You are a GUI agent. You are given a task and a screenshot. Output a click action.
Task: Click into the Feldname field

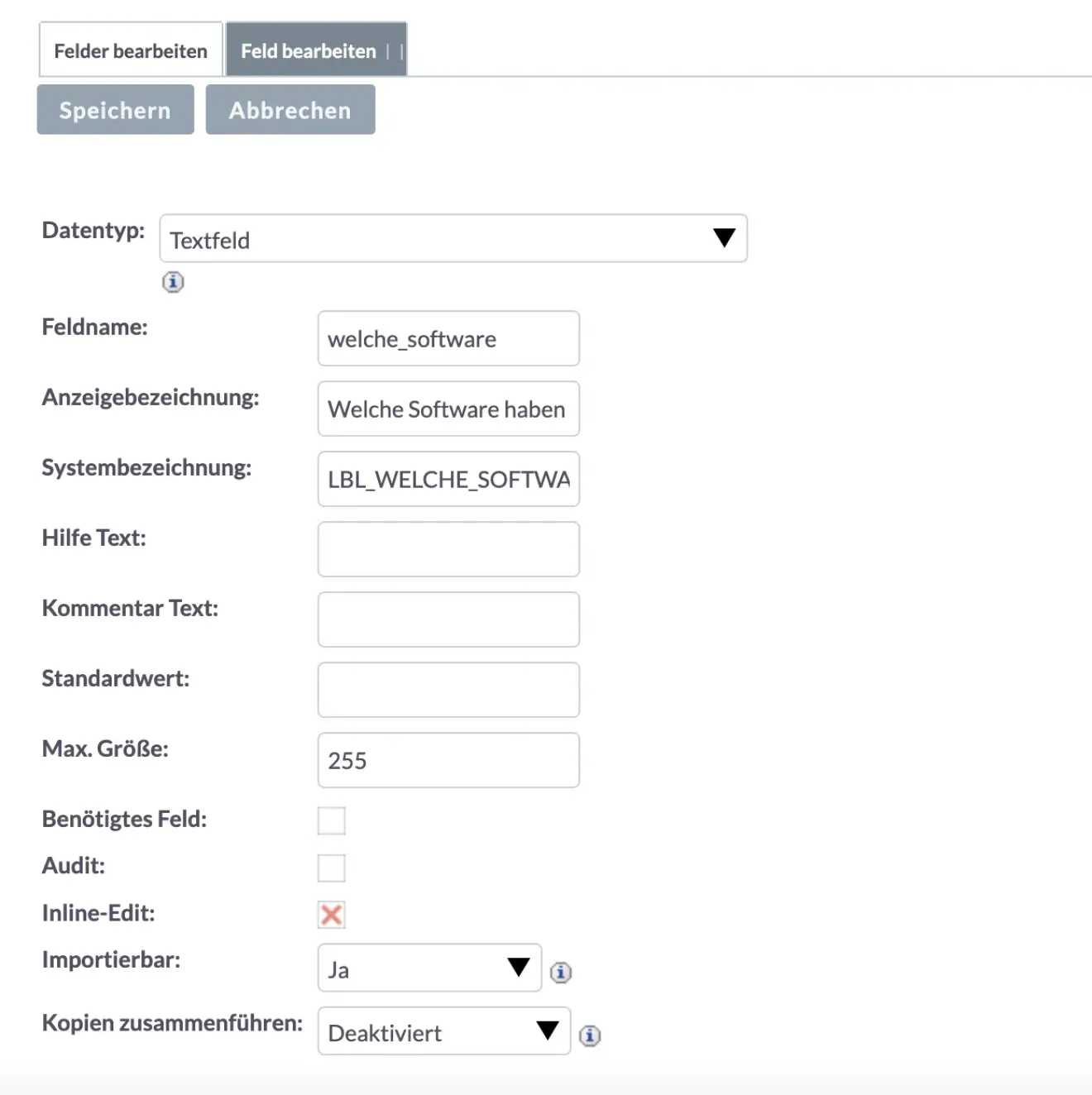[x=448, y=338]
